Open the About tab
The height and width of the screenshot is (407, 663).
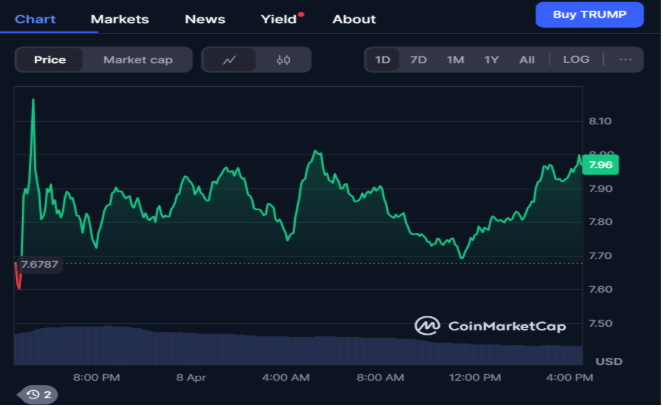[354, 19]
